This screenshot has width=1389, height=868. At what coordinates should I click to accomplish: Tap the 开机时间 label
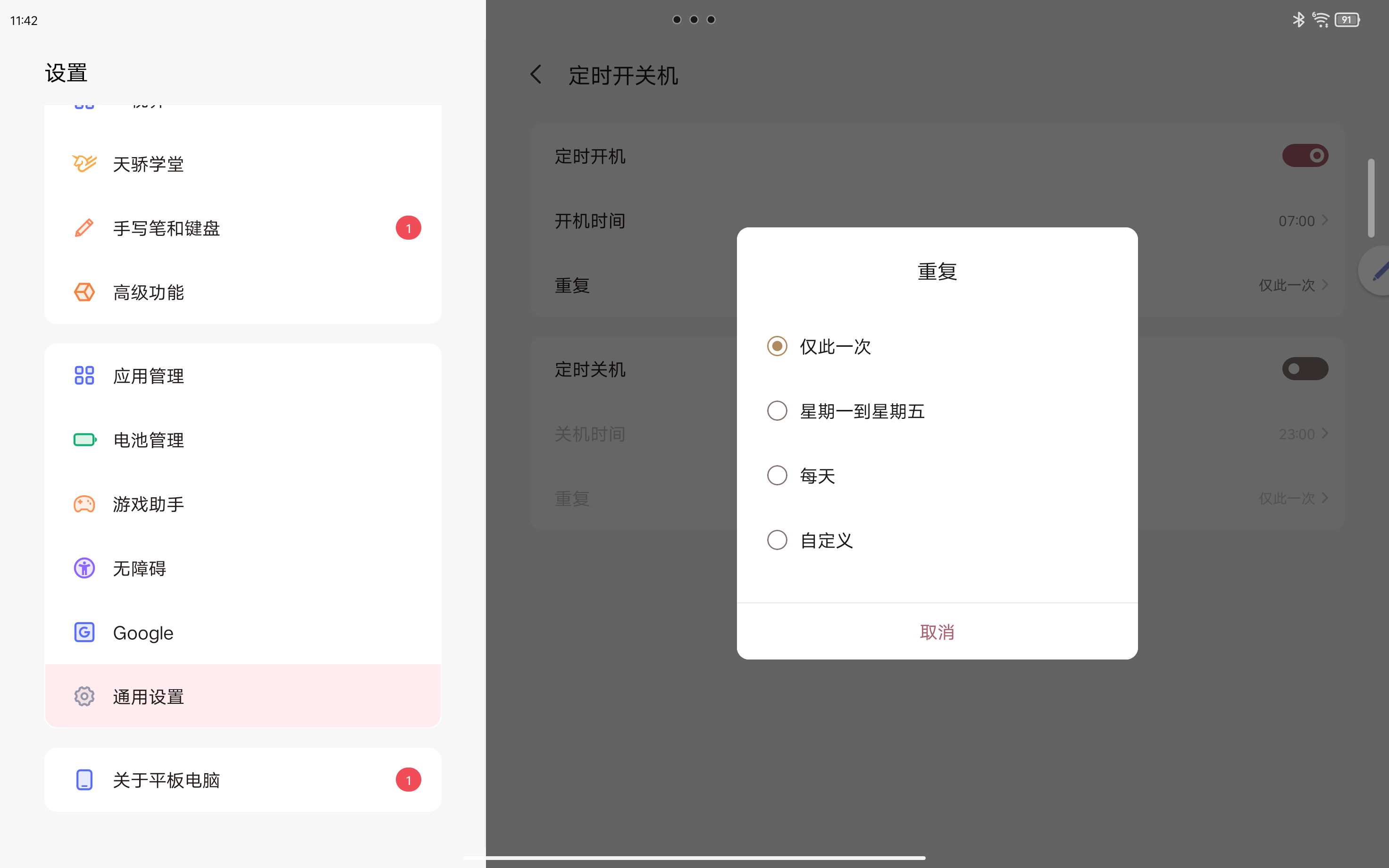pos(590,221)
